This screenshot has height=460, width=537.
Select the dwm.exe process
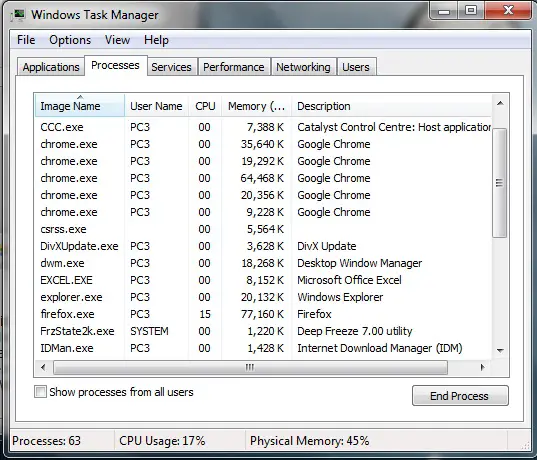263,263
